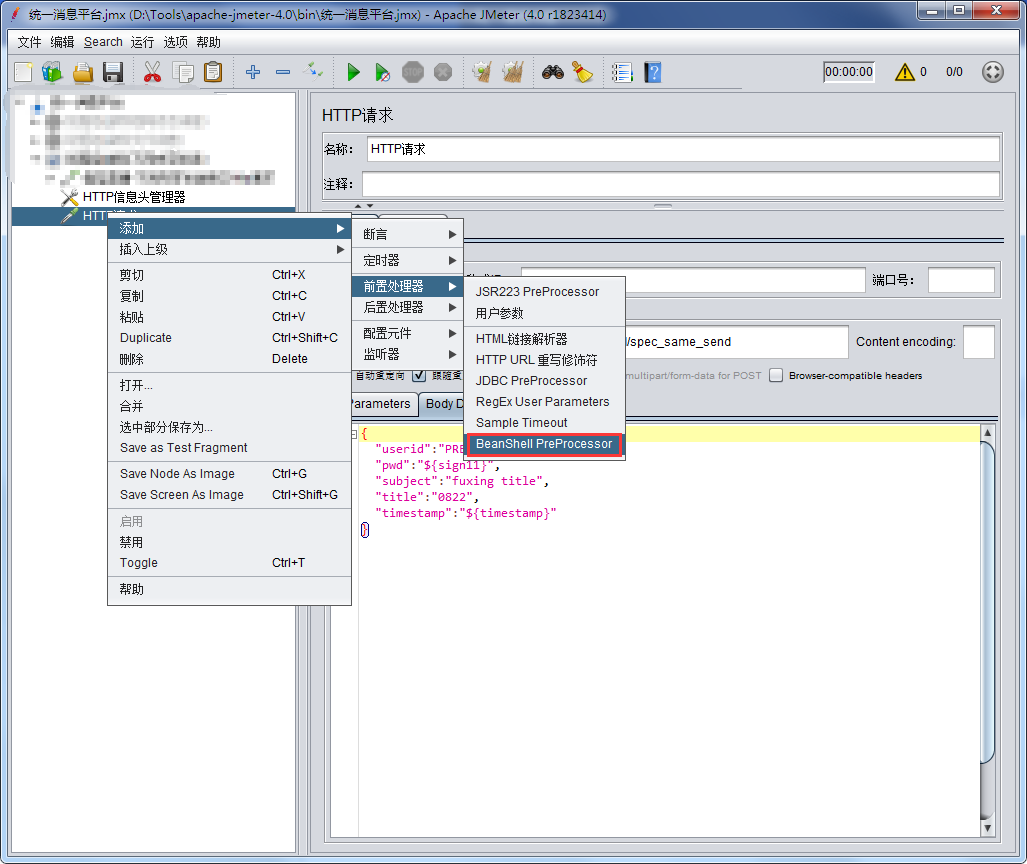The width and height of the screenshot is (1027, 864).
Task: Click the Clear results broom icon
Action: [482, 72]
